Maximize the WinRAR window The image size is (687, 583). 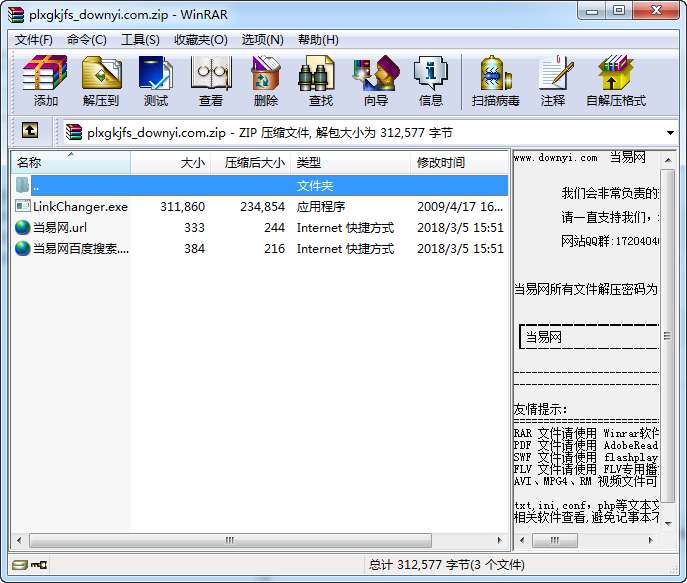tap(619, 11)
